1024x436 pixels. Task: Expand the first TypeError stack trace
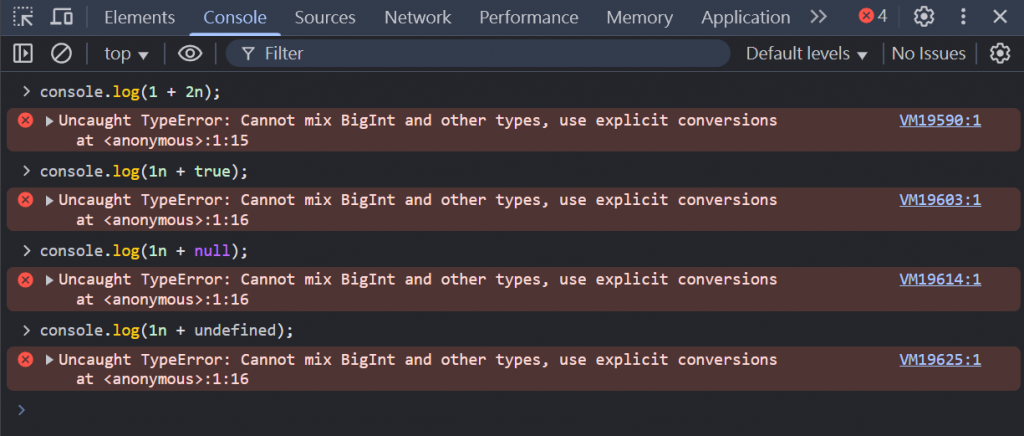50,121
